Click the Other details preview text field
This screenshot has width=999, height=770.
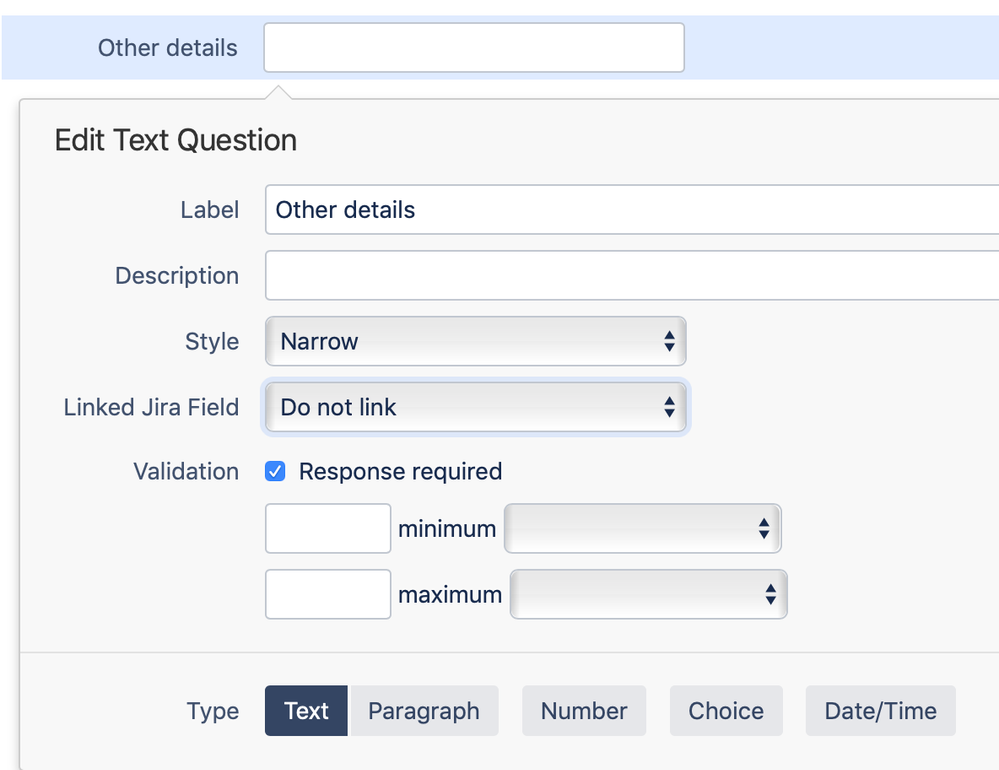point(473,48)
